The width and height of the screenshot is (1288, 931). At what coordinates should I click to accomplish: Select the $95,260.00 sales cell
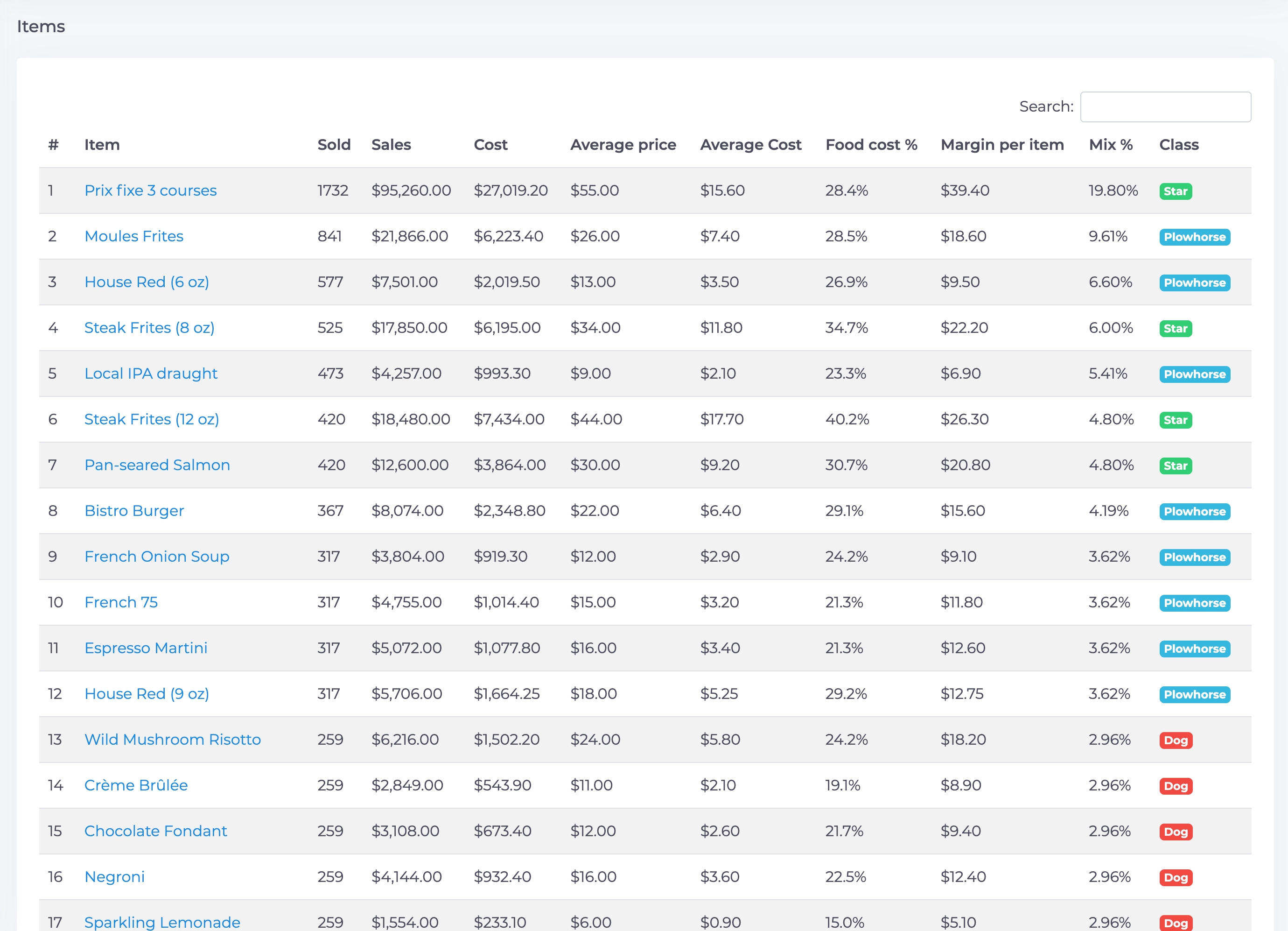(x=411, y=190)
